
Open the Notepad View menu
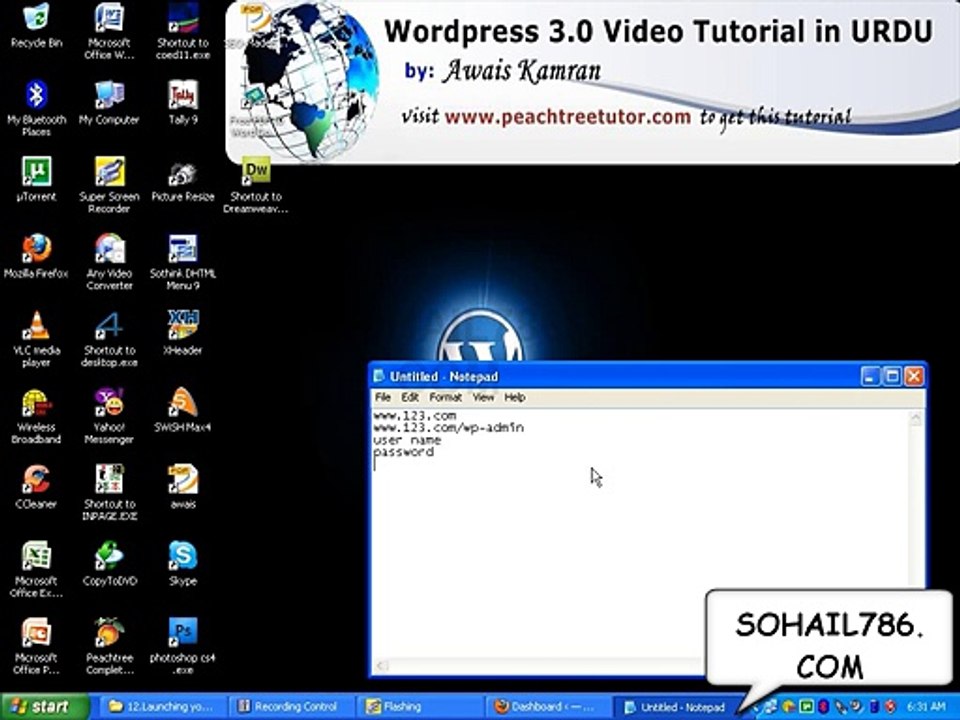483,397
